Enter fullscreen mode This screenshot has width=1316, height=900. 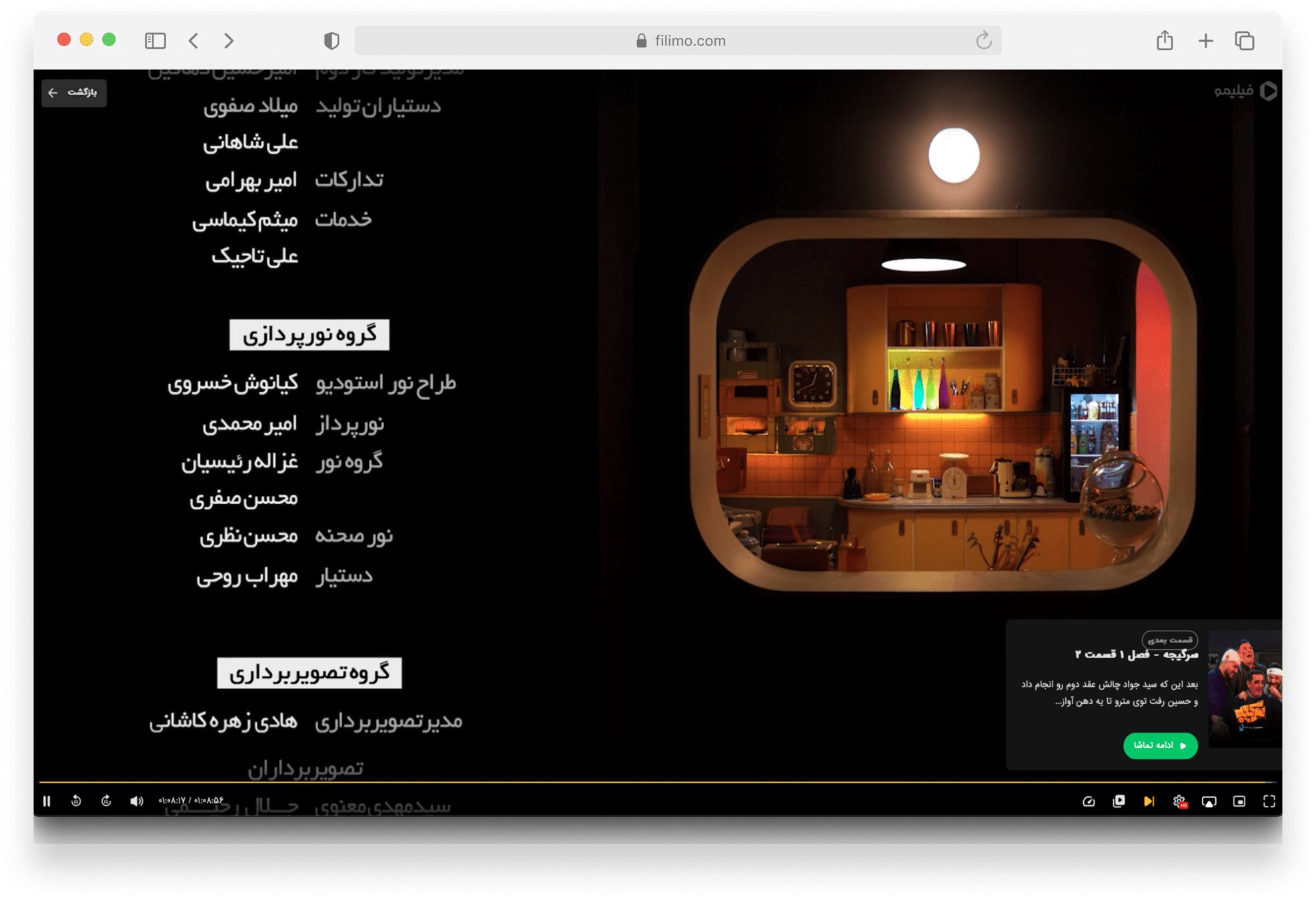[x=1269, y=801]
